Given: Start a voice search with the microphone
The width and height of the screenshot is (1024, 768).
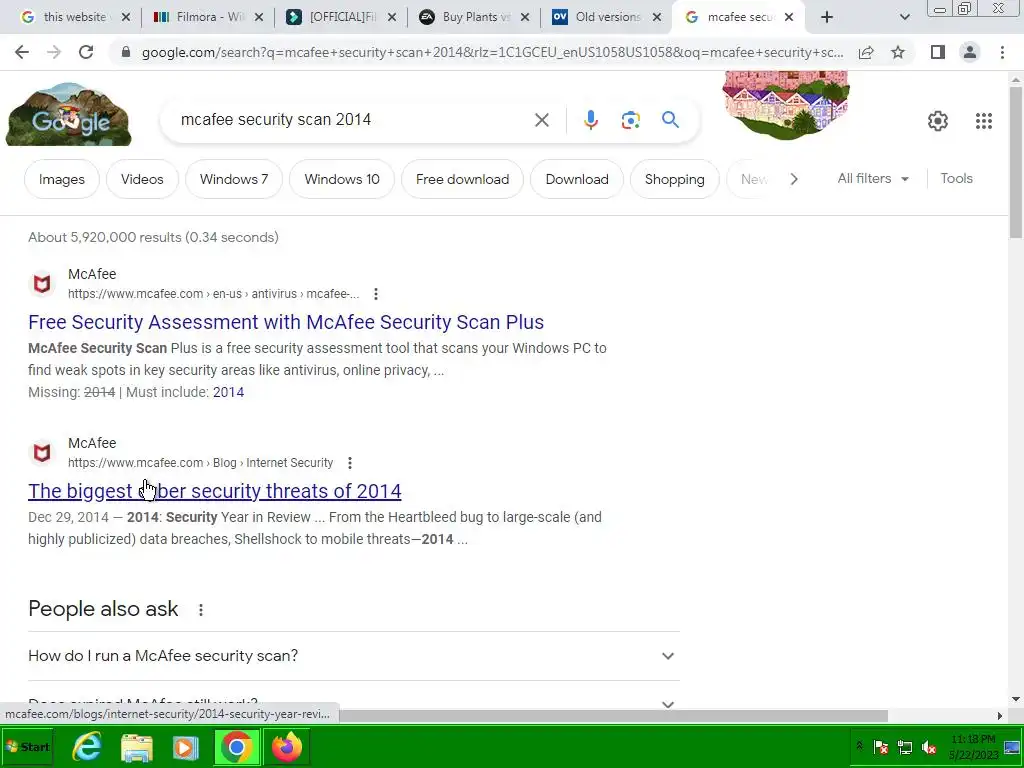Looking at the screenshot, I should [x=590, y=120].
